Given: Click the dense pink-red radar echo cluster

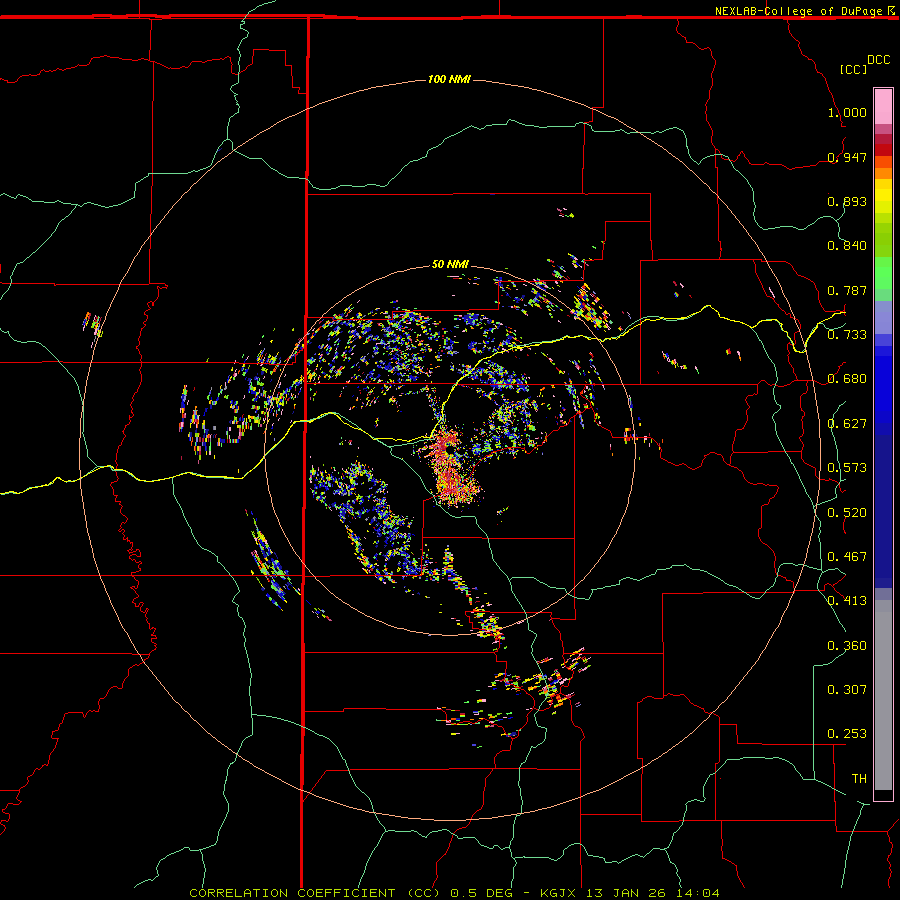Looking at the screenshot, I should click(451, 468).
